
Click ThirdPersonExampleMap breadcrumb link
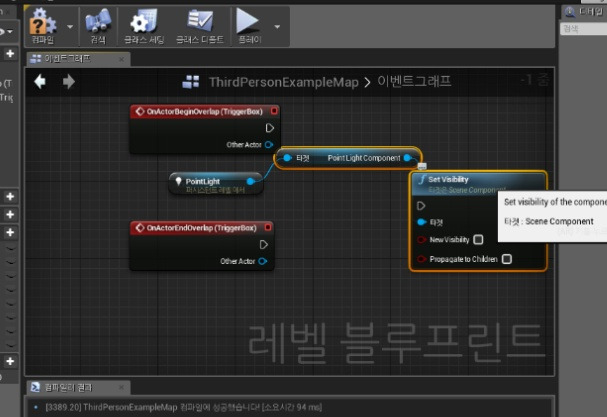point(284,82)
